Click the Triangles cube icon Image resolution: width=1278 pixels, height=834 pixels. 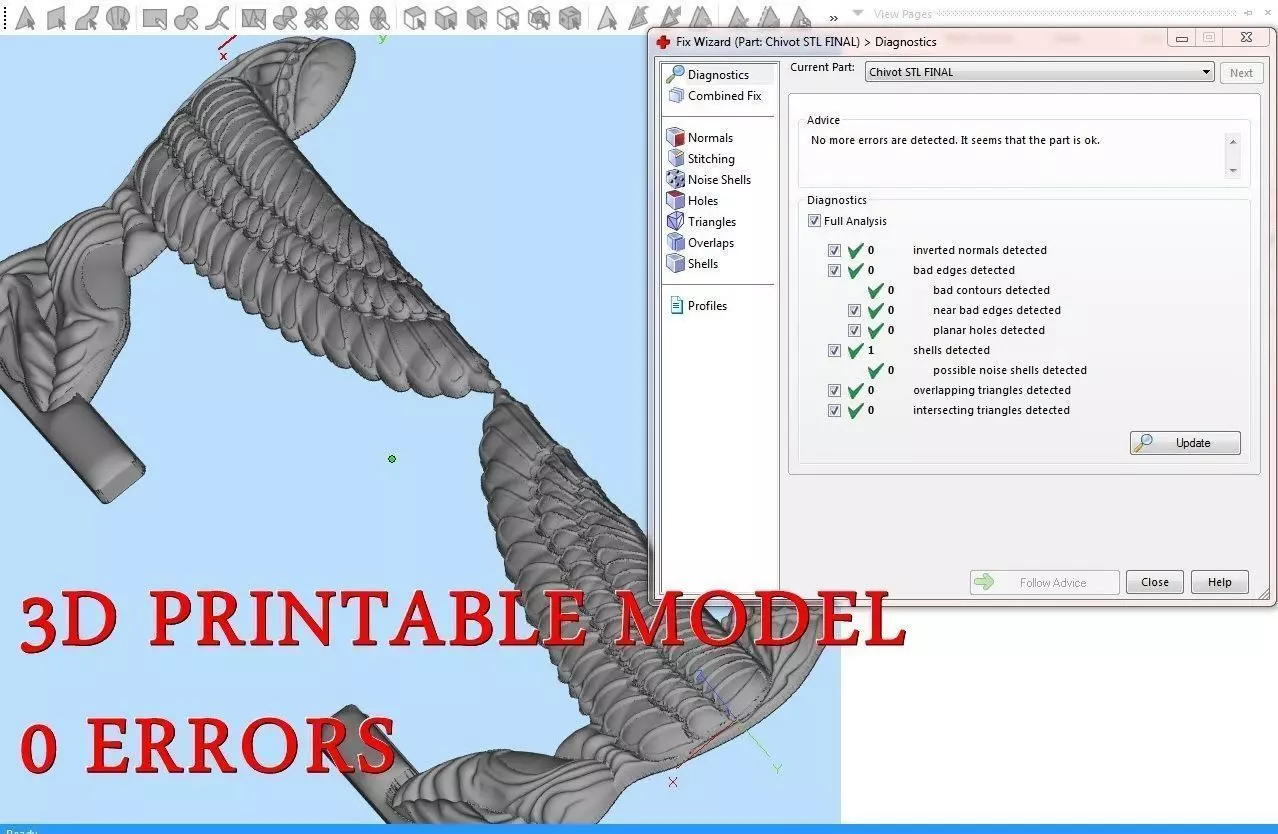click(x=676, y=221)
